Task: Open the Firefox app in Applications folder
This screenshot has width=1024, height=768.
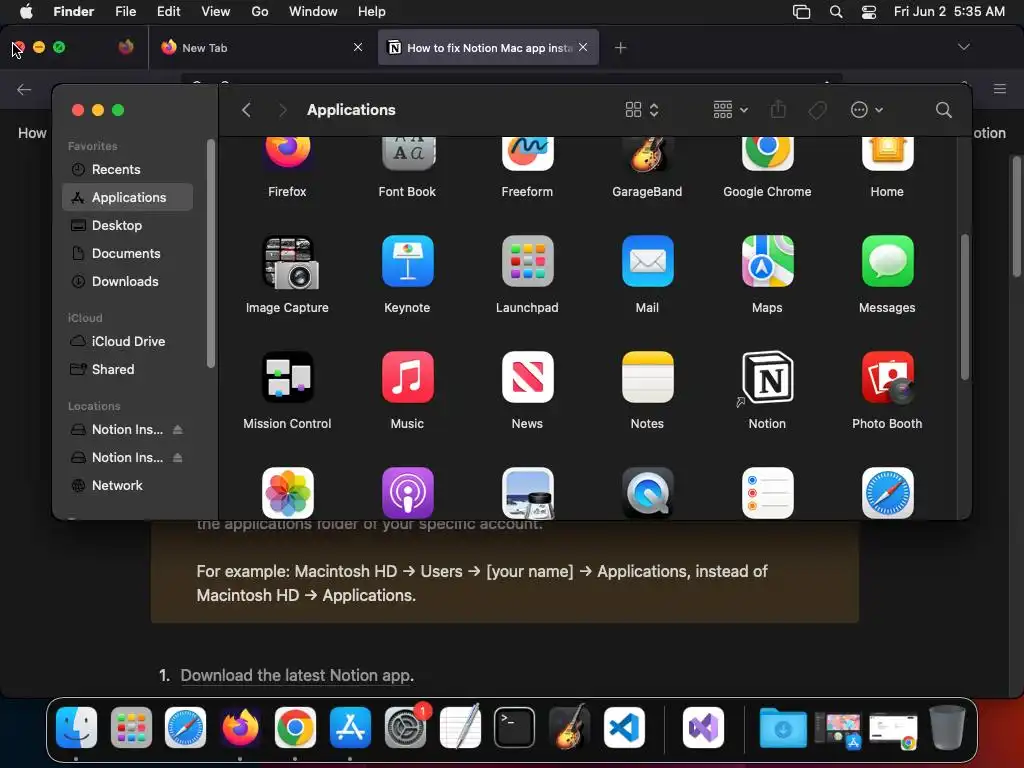Action: 287,153
